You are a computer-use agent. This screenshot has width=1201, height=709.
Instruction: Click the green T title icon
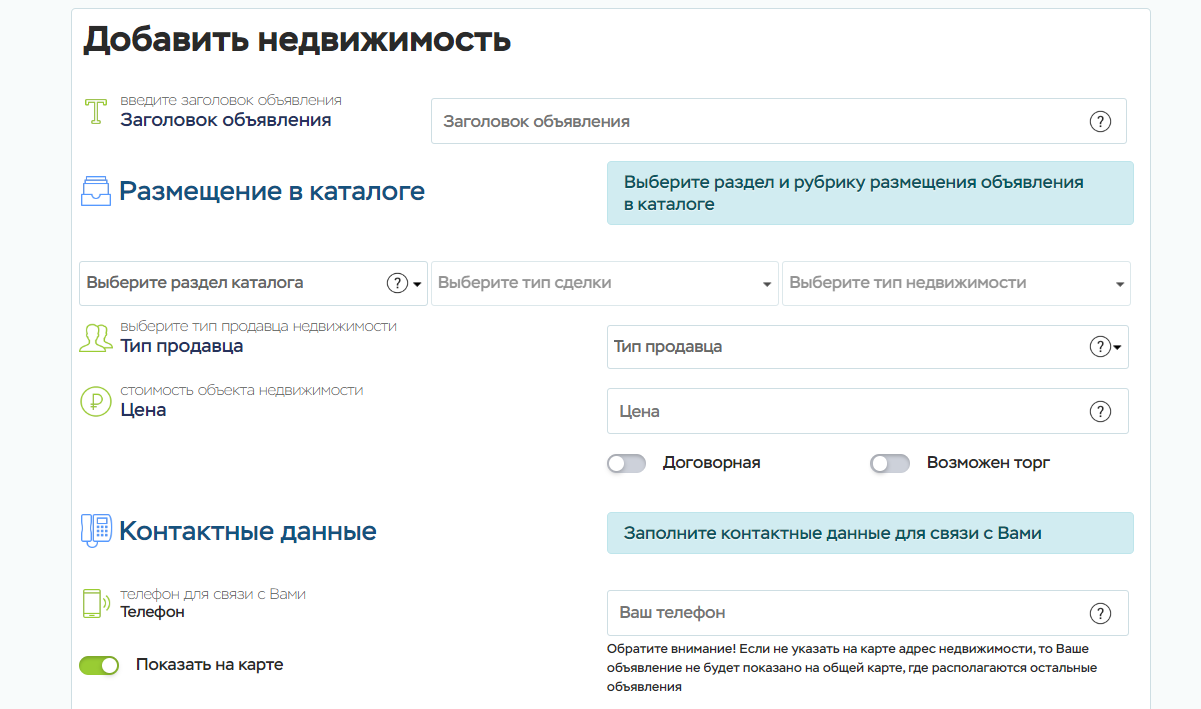tap(96, 111)
